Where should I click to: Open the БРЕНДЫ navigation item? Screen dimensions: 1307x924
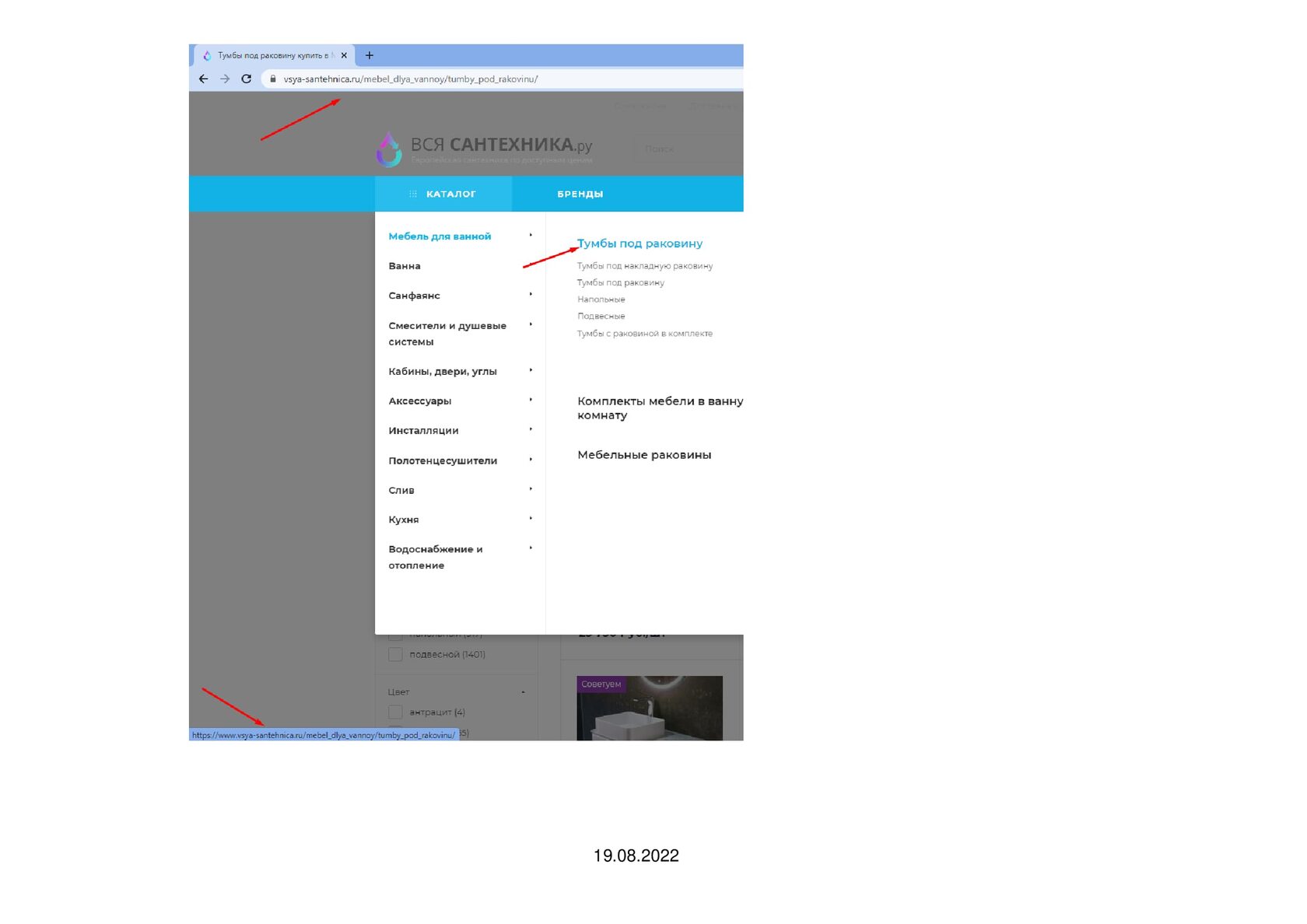point(580,194)
